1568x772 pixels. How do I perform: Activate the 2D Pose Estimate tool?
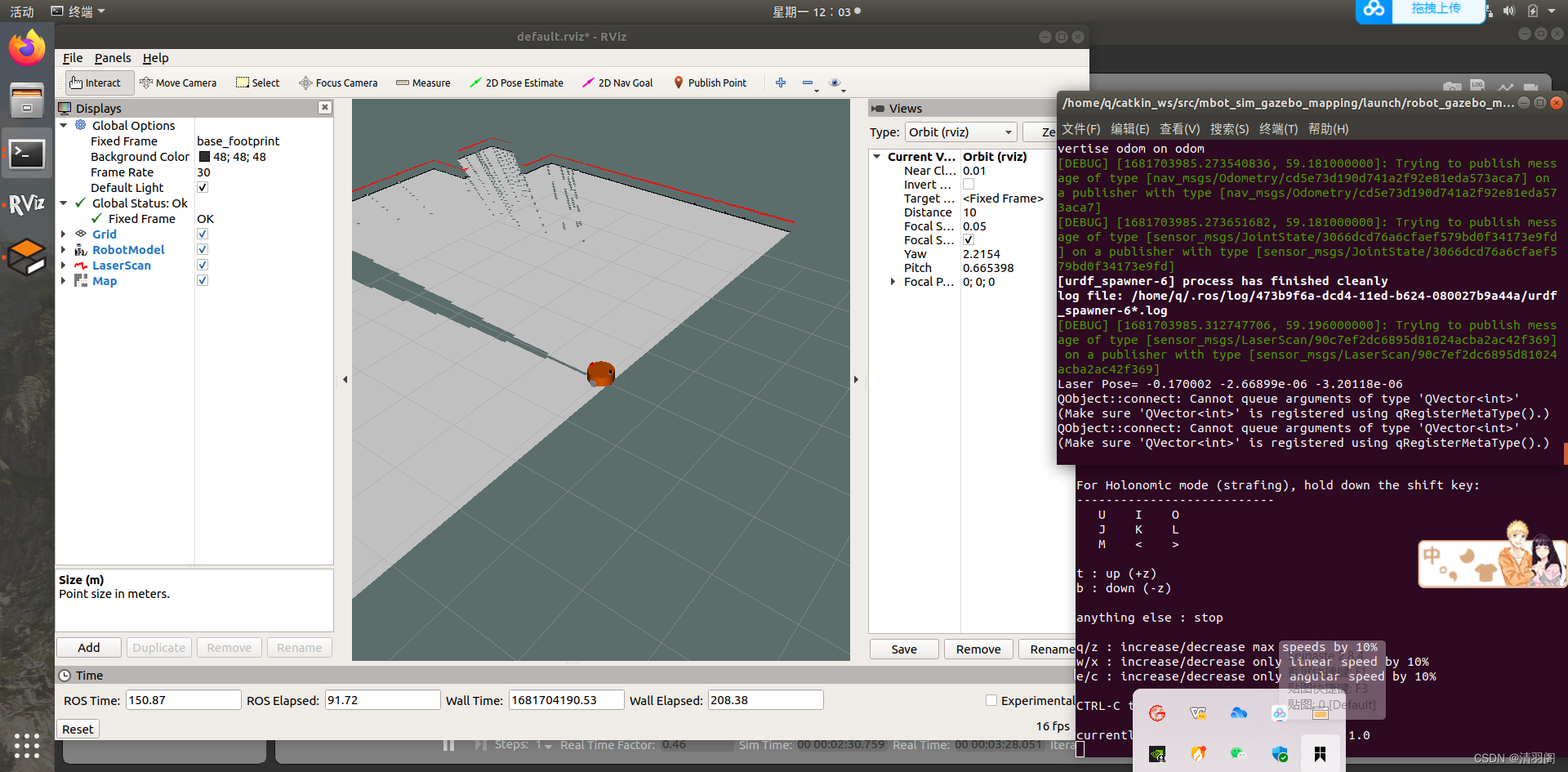click(x=516, y=83)
